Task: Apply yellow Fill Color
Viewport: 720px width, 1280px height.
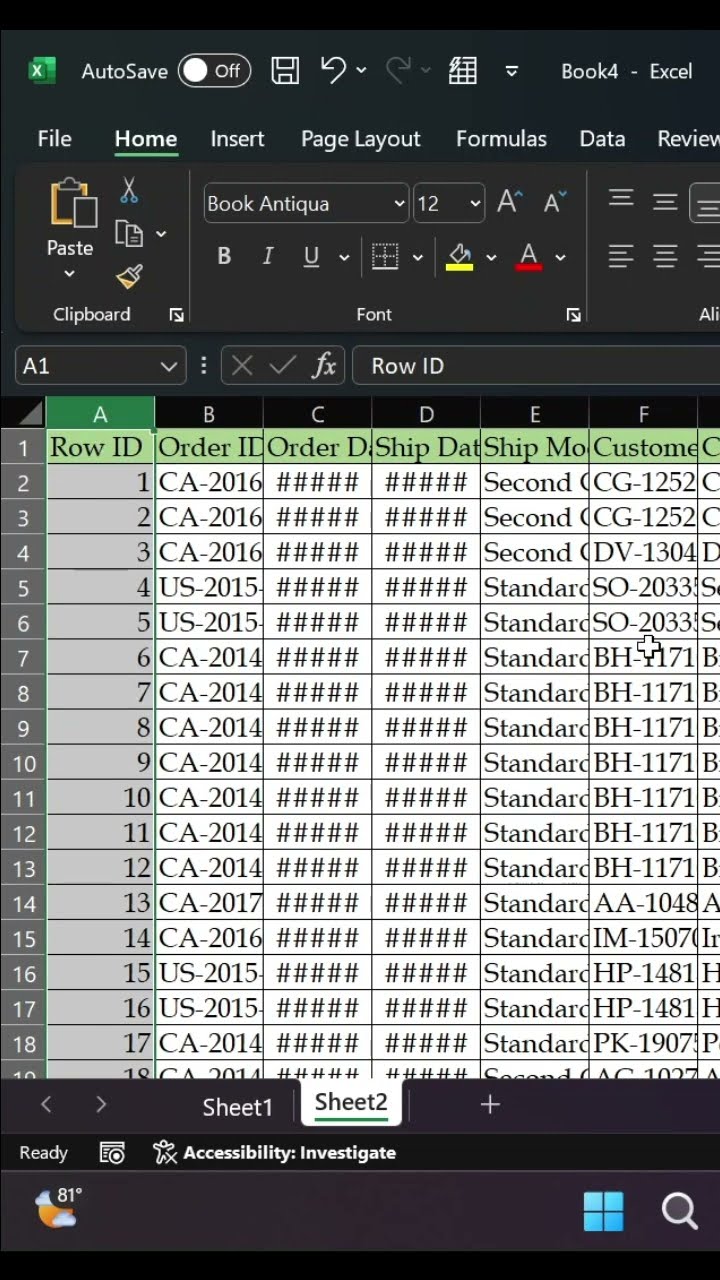Action: 459,257
